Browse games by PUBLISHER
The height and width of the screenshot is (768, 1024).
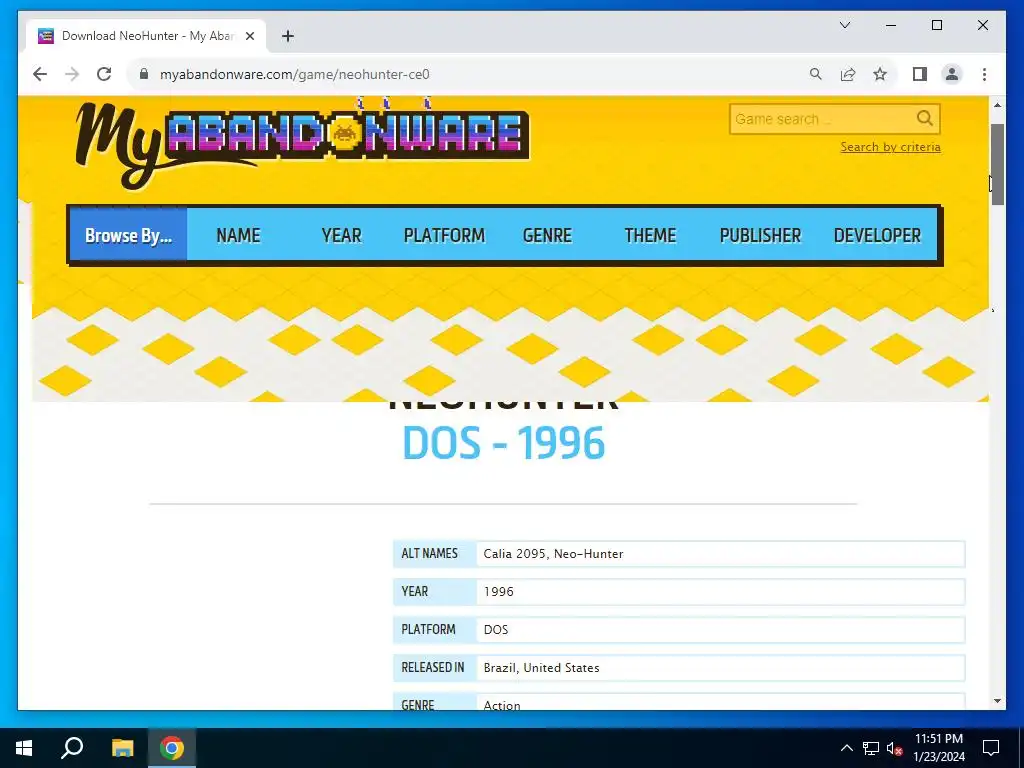click(760, 235)
